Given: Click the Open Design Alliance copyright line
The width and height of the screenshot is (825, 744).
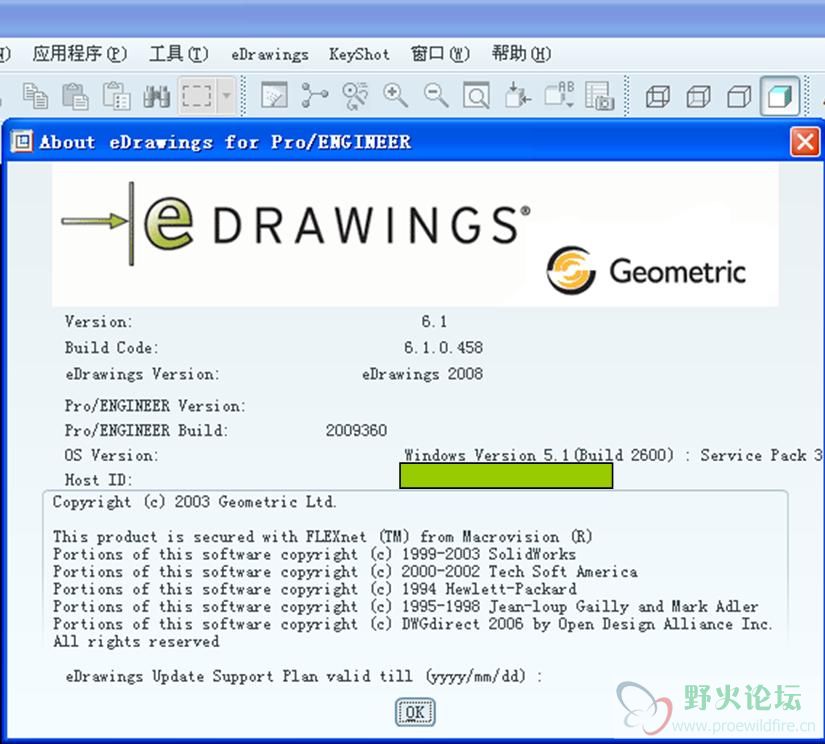Looking at the screenshot, I should [x=412, y=624].
